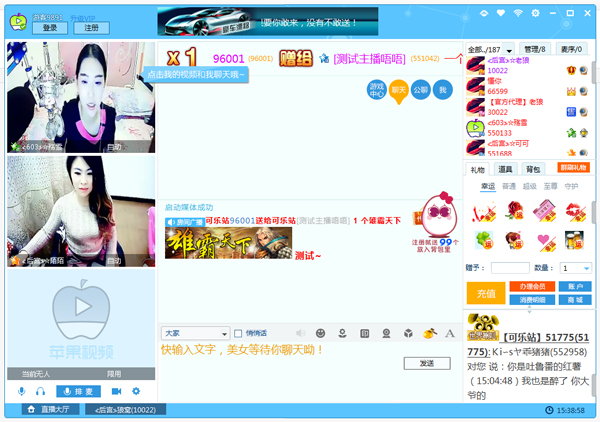Focus the 赠予 recipient input field
Viewport: 600px width, 422px height.
[x=510, y=268]
